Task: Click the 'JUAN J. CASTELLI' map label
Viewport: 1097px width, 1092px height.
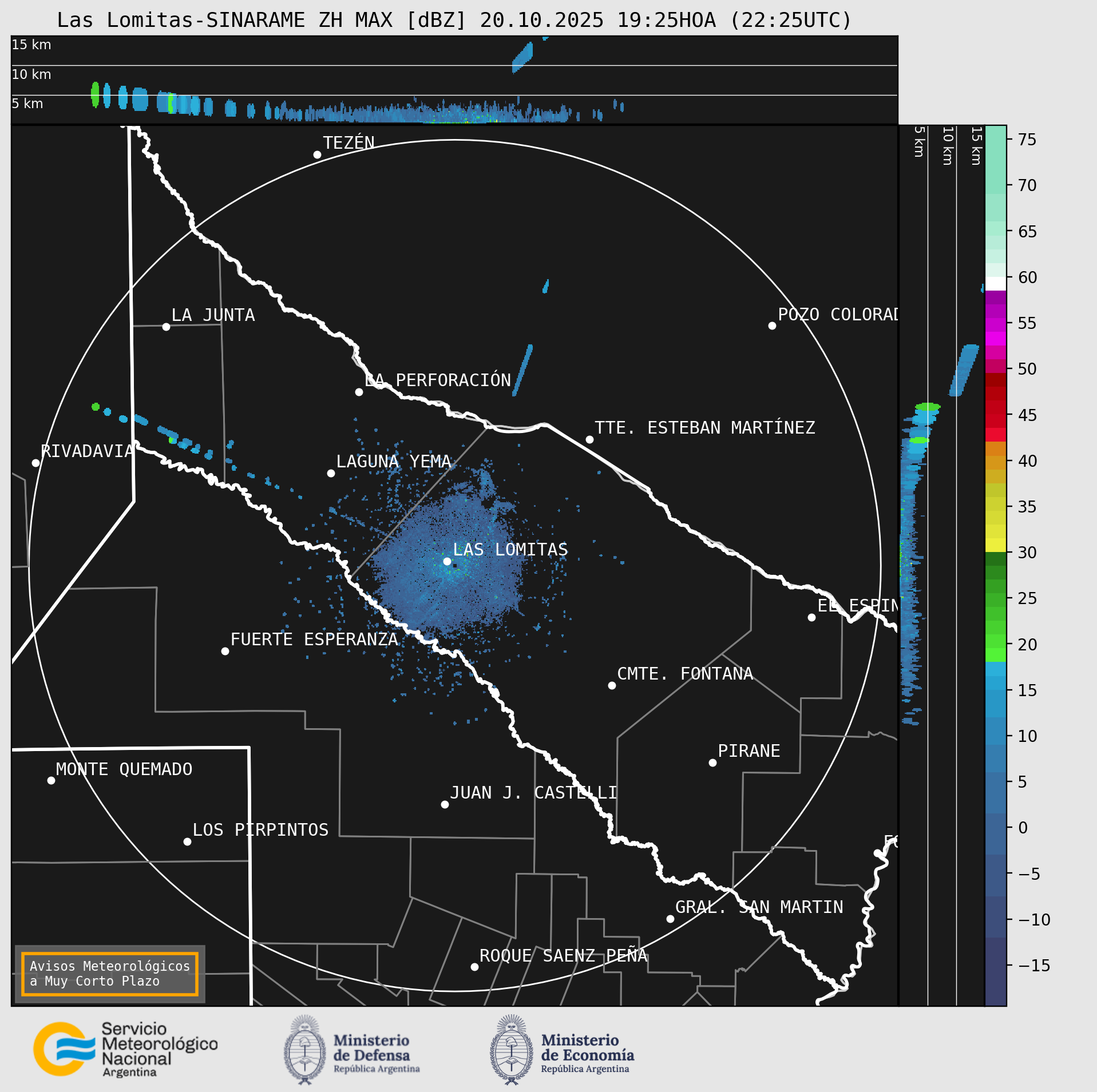Action: click(x=533, y=792)
